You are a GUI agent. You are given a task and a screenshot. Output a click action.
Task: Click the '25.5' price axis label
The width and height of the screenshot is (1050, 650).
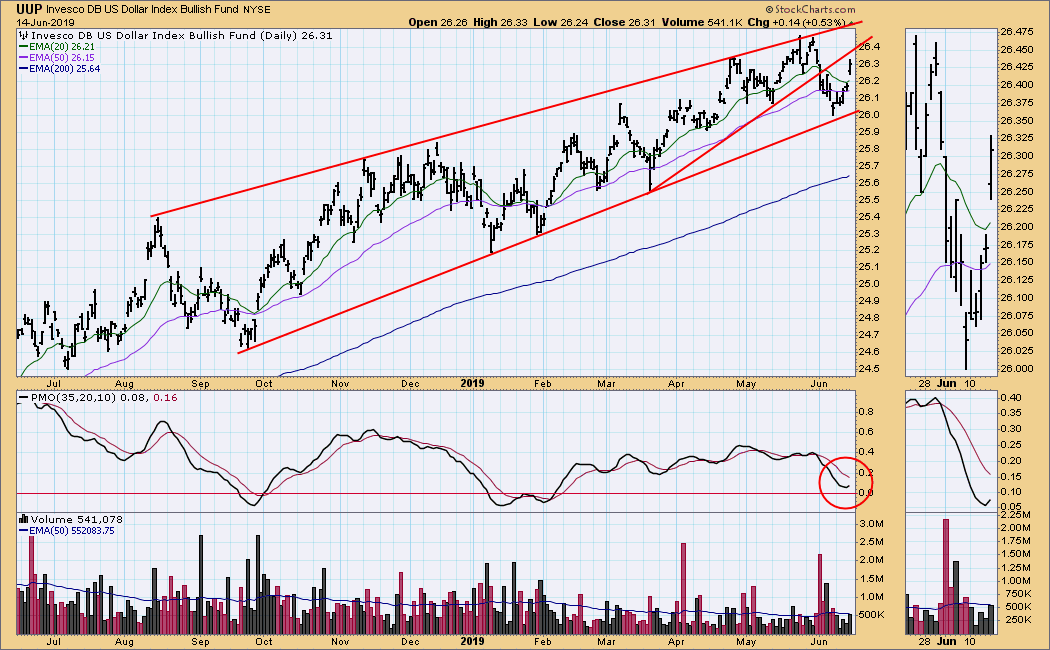click(869, 199)
